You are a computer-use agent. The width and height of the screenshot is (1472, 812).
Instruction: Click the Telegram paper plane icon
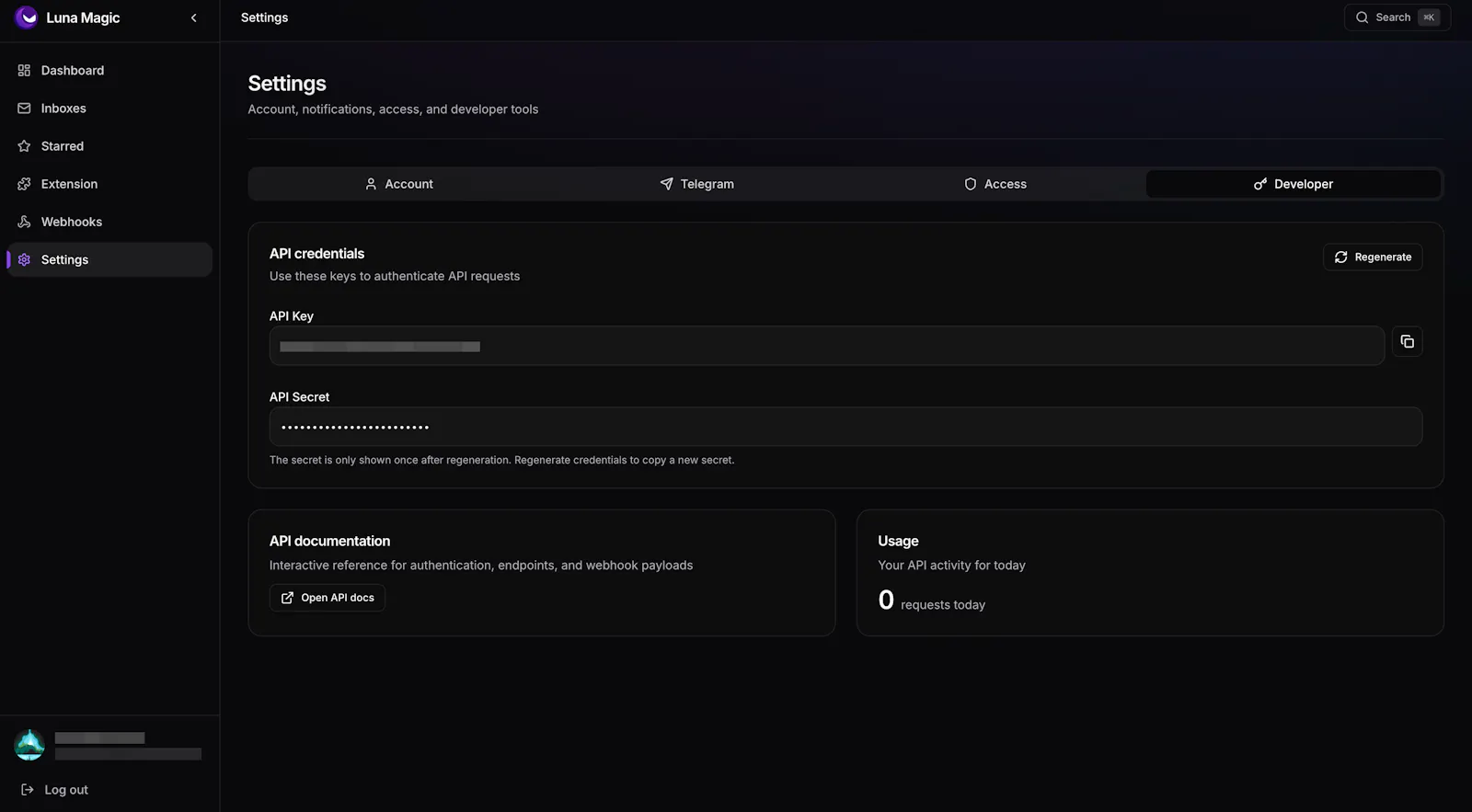pos(666,184)
